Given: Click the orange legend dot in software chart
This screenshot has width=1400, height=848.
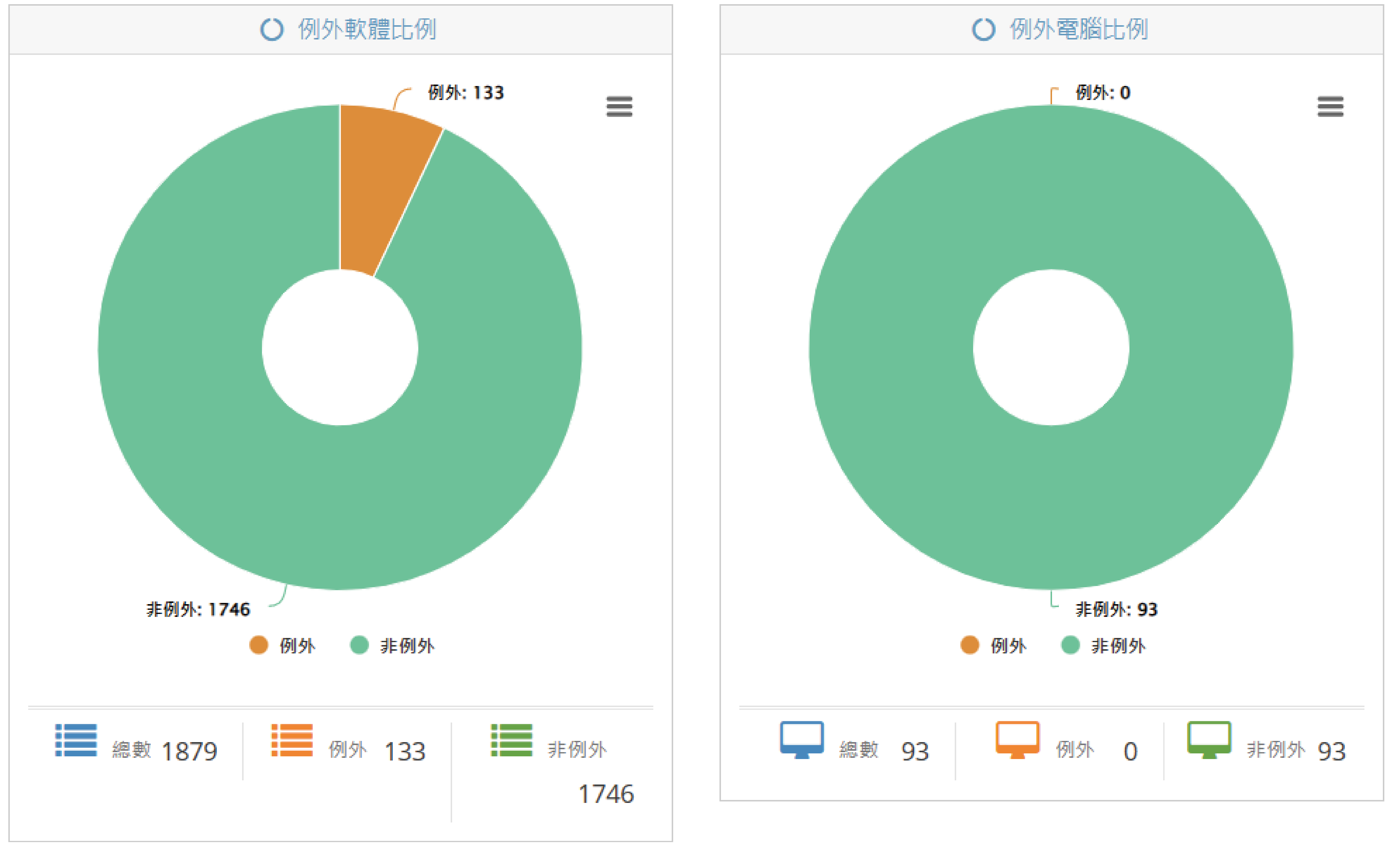Looking at the screenshot, I should point(259,645).
